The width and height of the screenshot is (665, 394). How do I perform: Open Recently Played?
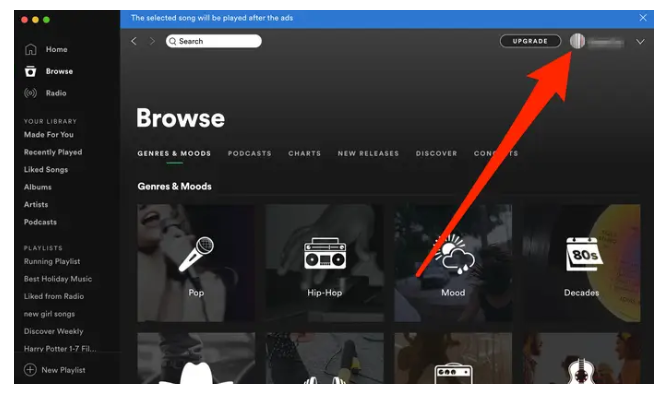click(53, 152)
